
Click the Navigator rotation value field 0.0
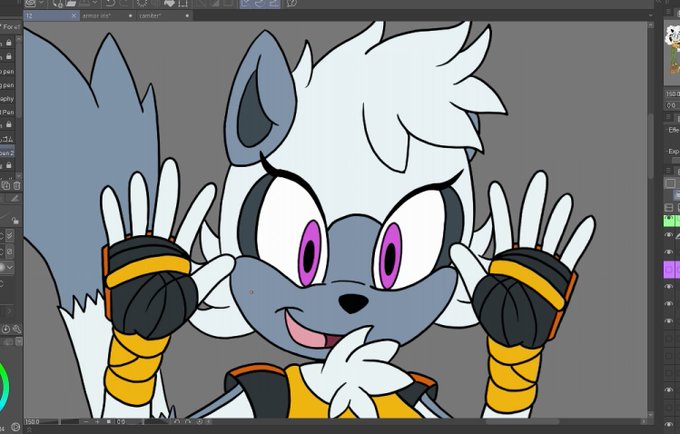point(673,105)
